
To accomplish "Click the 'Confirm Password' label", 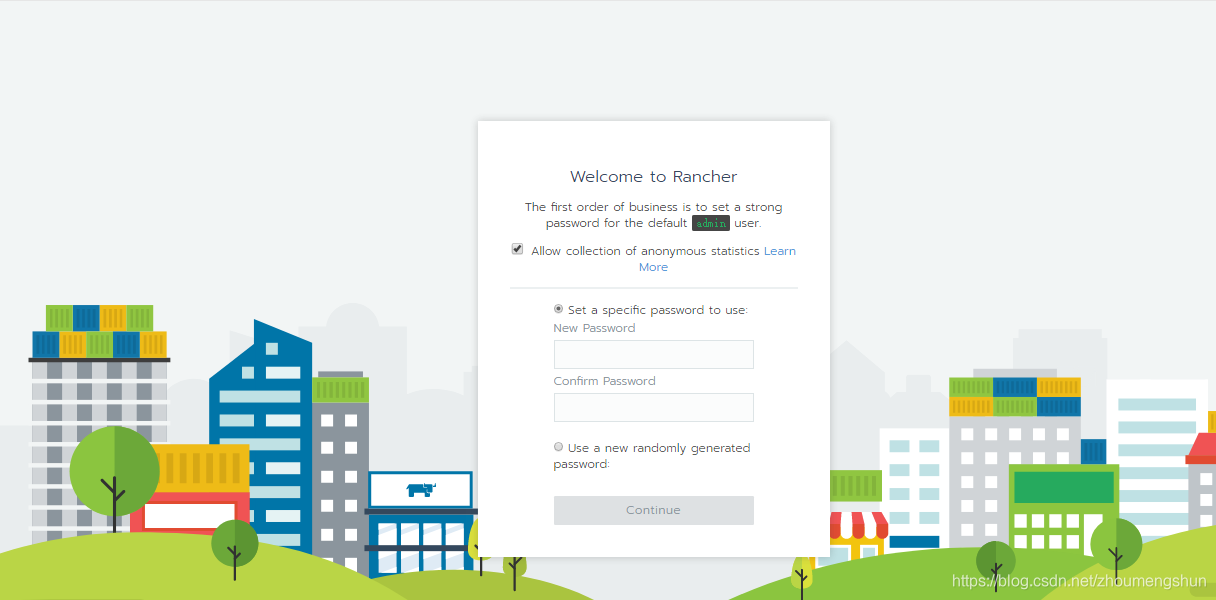I will [x=604, y=381].
